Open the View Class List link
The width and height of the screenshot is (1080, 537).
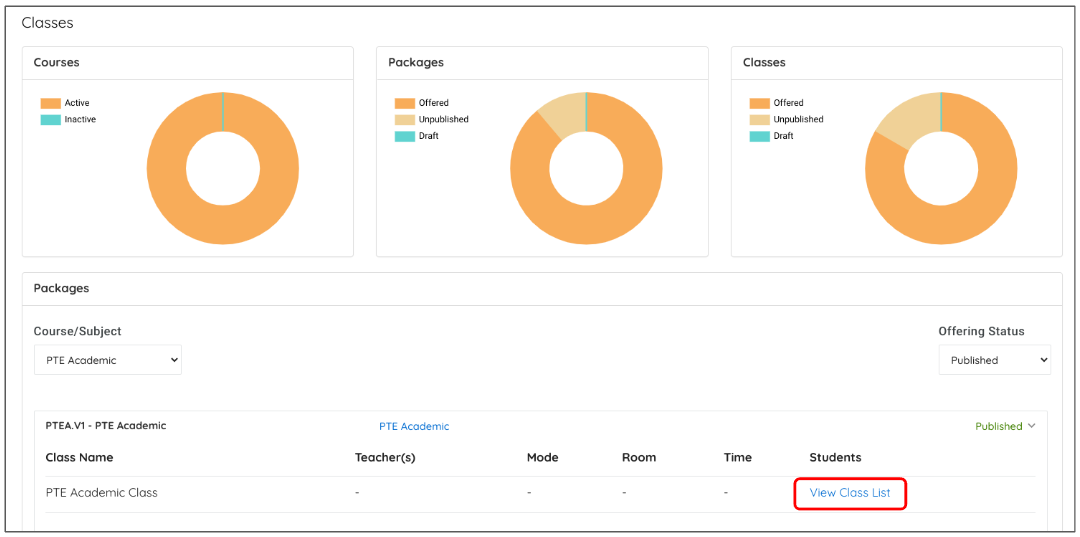pyautogui.click(x=849, y=493)
